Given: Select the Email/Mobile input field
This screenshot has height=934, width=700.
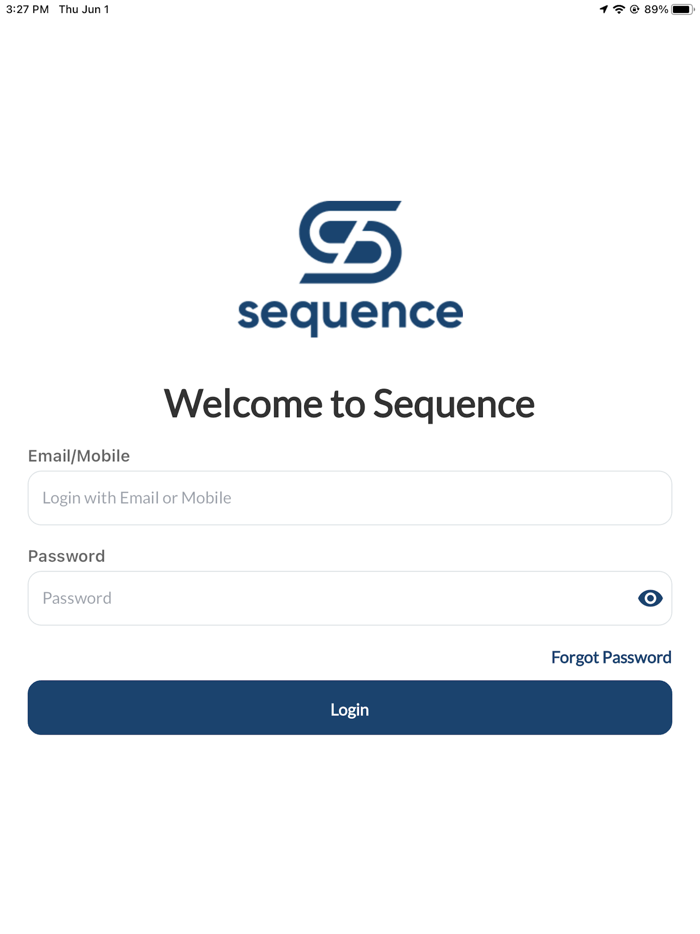Looking at the screenshot, I should (x=350, y=497).
